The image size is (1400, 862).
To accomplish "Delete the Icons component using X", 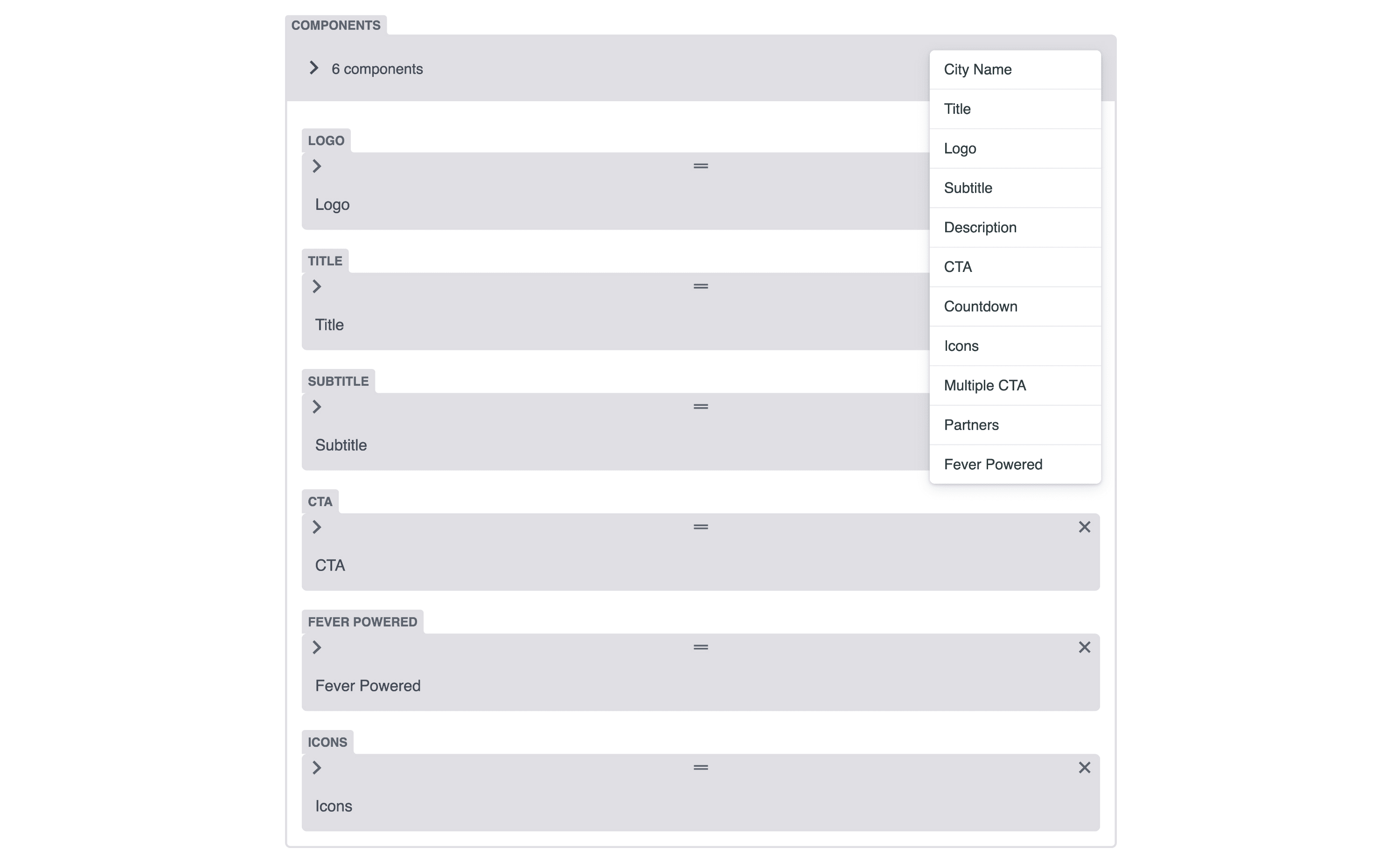I will [1084, 767].
